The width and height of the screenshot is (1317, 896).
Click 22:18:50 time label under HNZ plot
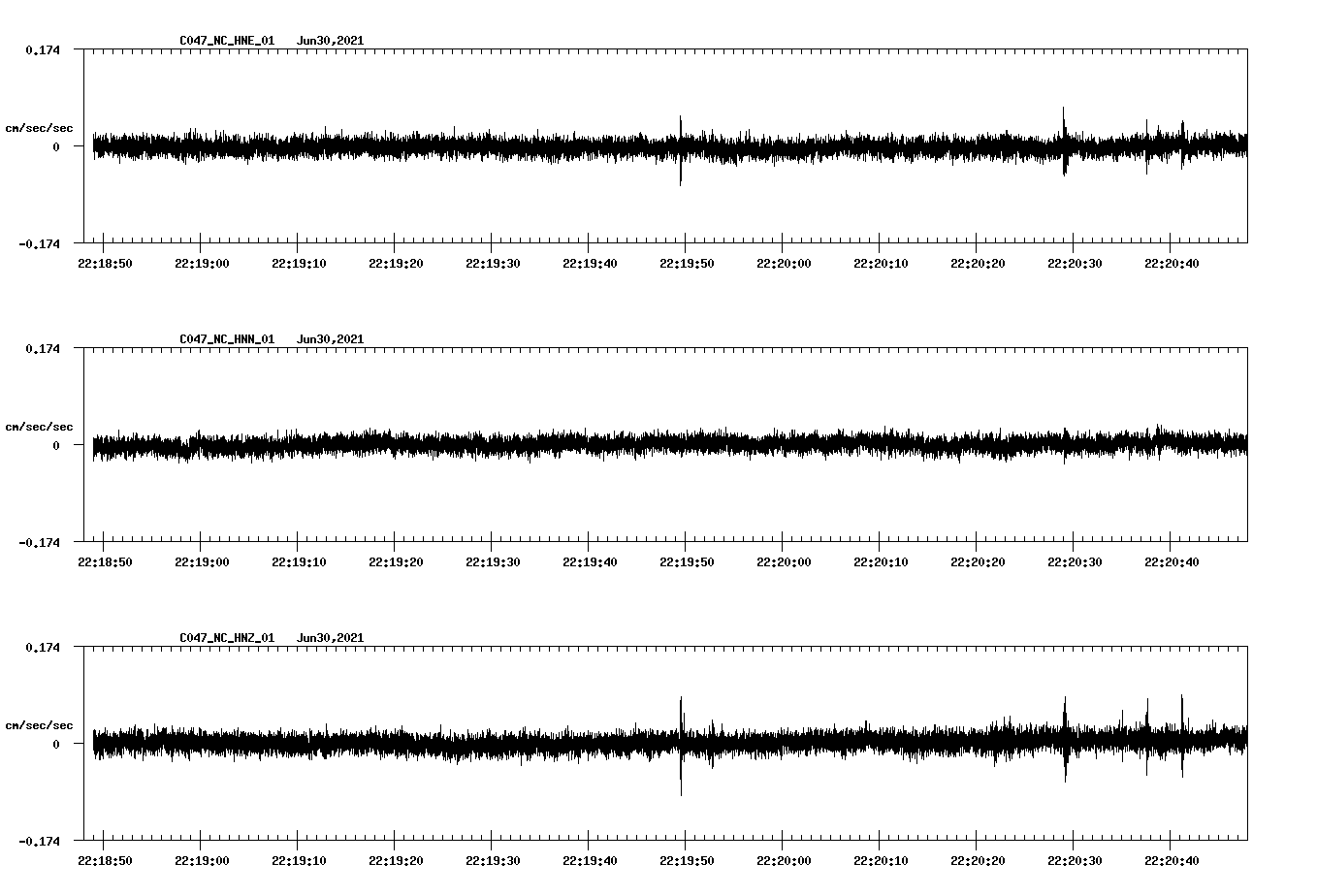coord(105,861)
